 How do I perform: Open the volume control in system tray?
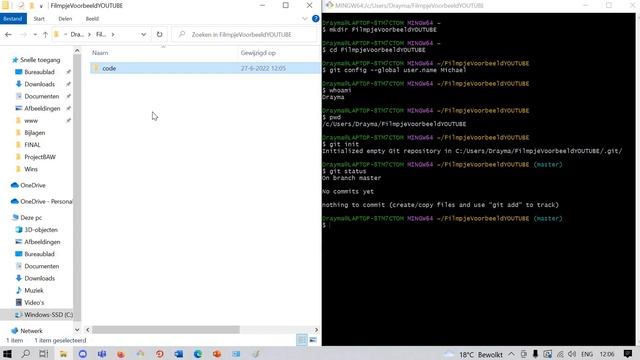click(x=572, y=354)
